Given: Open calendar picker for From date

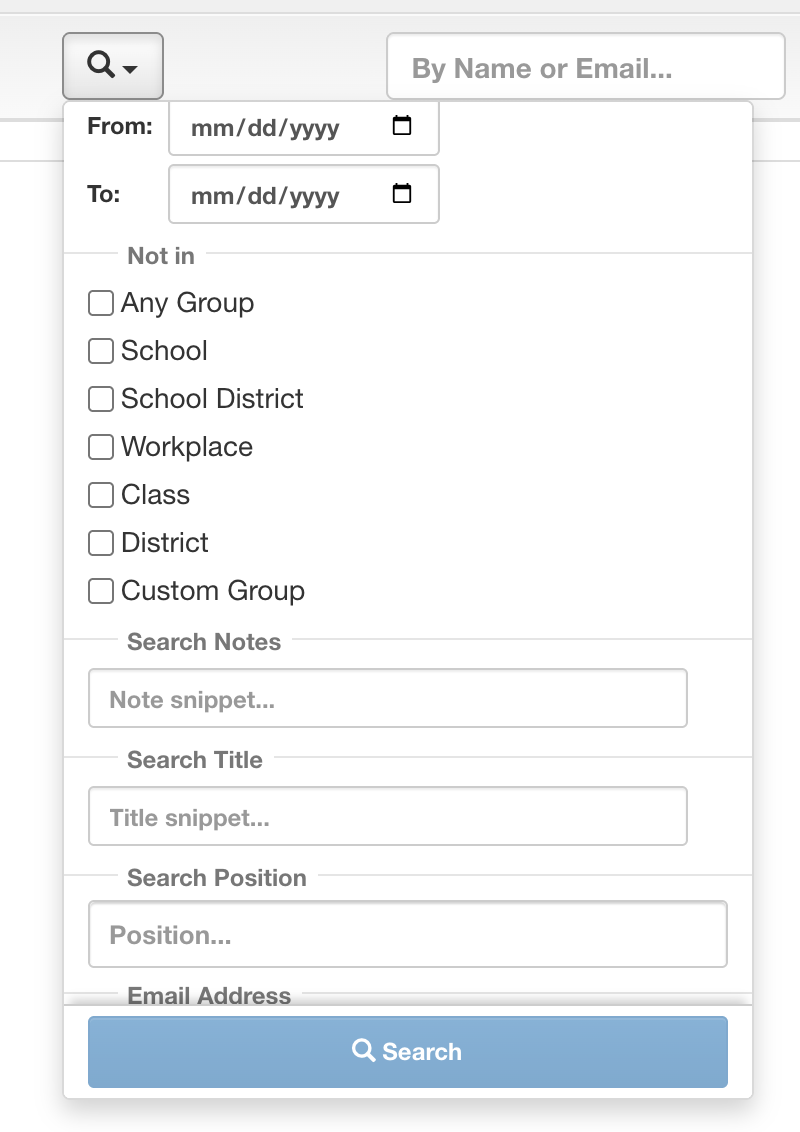Looking at the screenshot, I should (x=401, y=126).
